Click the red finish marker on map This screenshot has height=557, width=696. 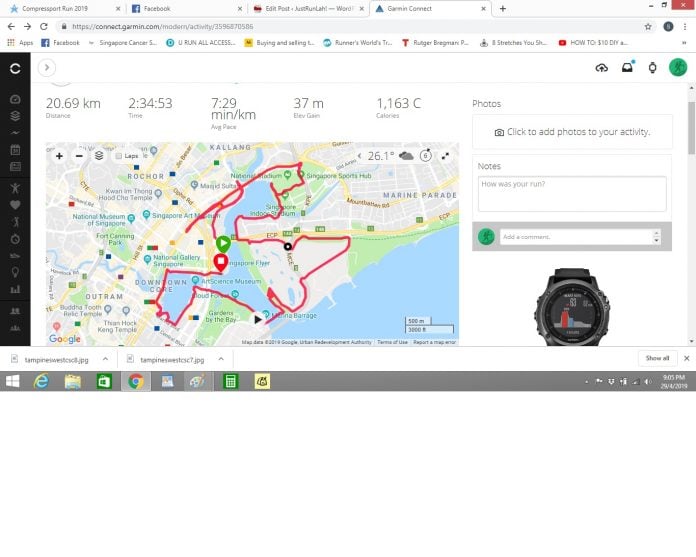221,262
